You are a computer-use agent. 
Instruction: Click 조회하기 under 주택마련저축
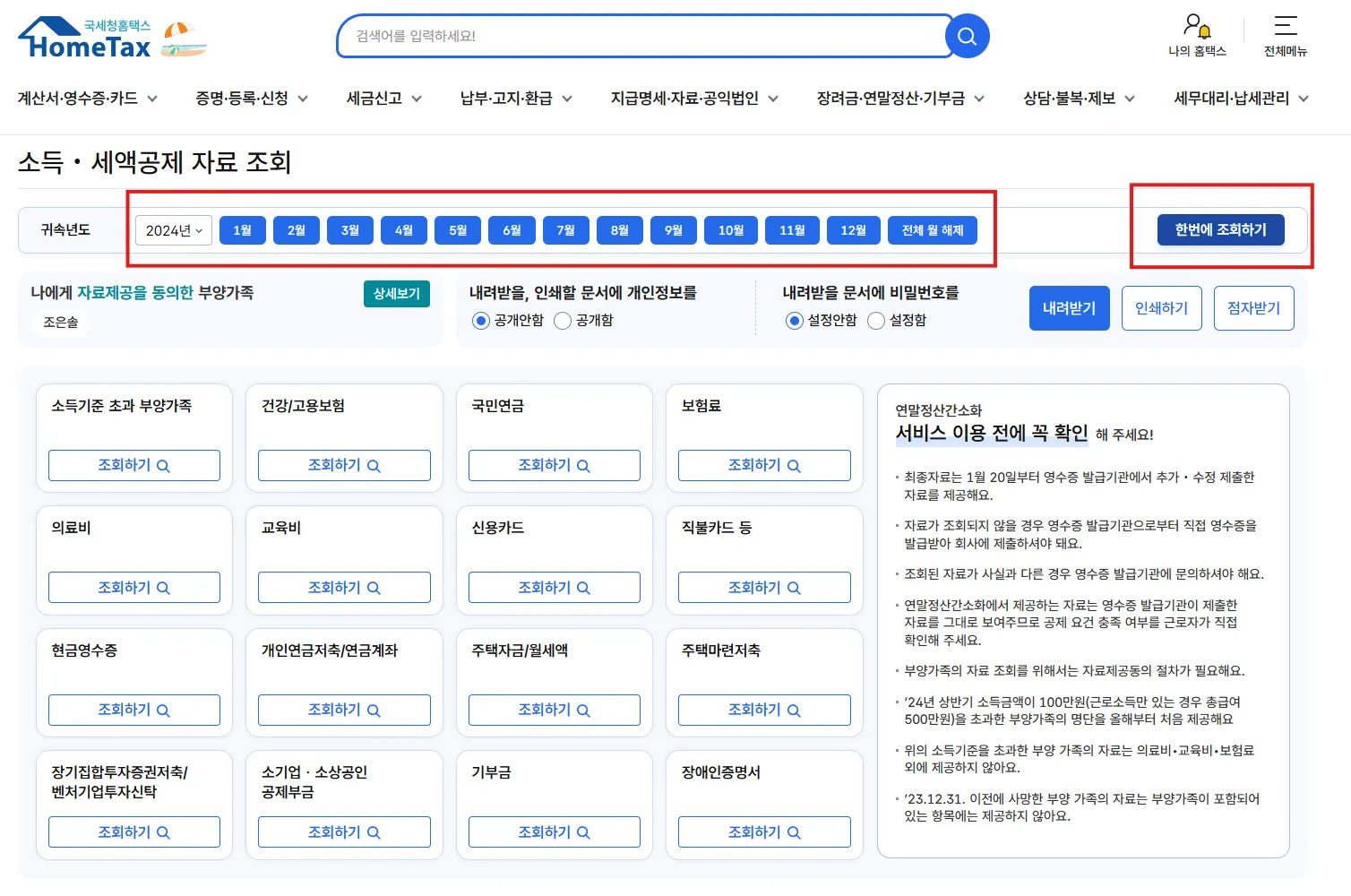click(764, 710)
